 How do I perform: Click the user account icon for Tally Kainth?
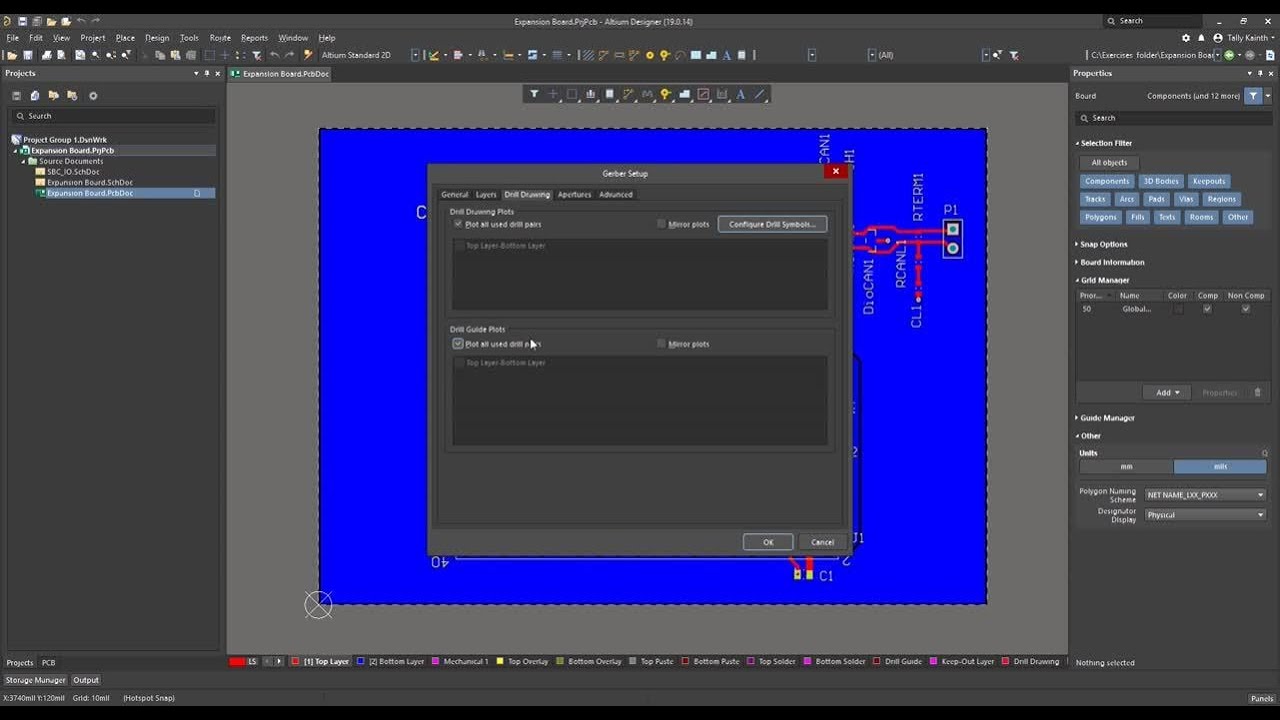click(1218, 38)
